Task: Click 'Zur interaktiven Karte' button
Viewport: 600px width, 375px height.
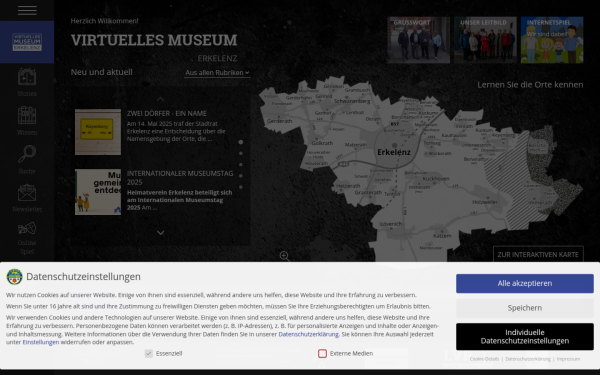Action: point(538,255)
